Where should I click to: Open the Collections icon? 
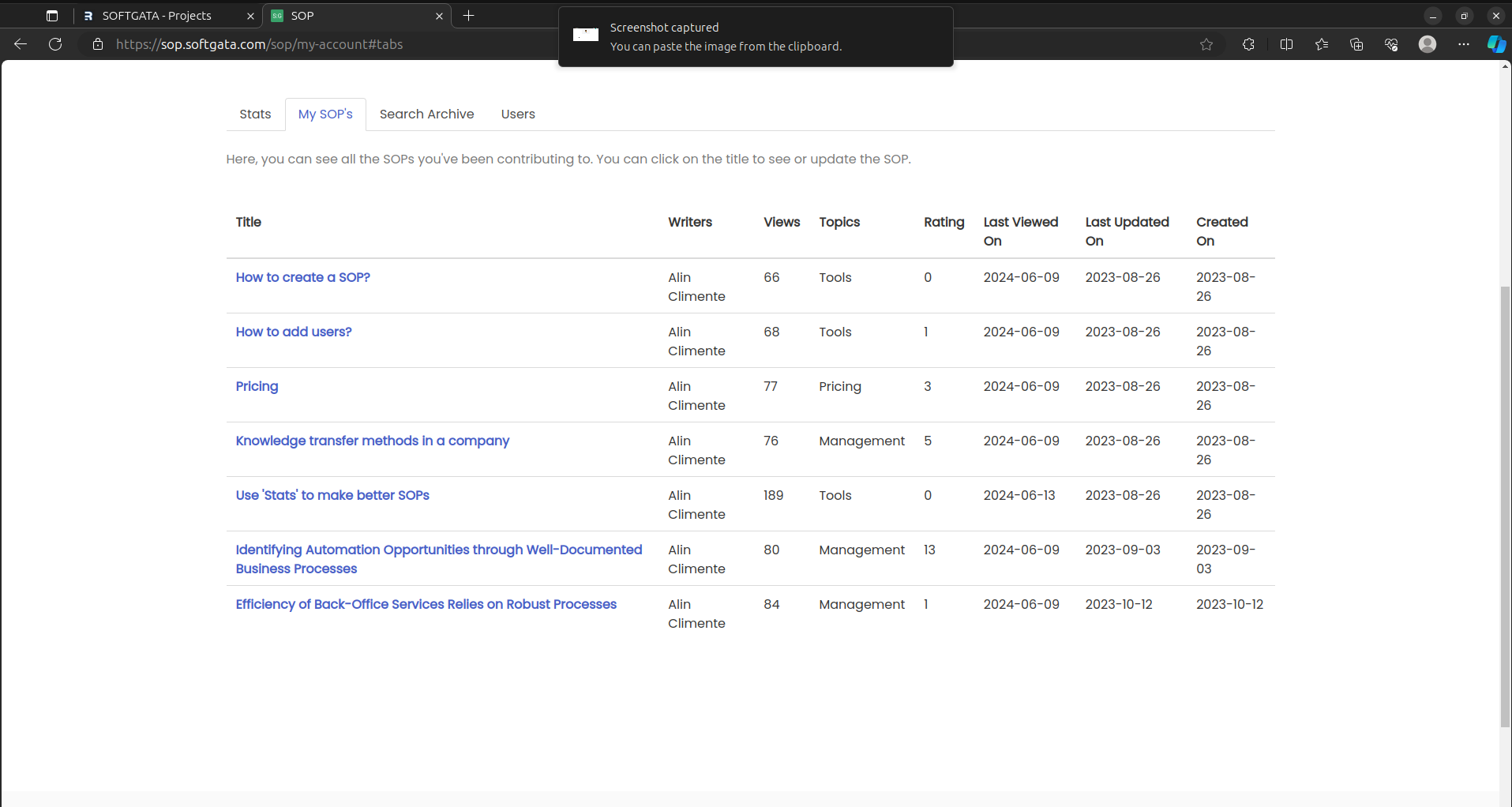[1356, 44]
